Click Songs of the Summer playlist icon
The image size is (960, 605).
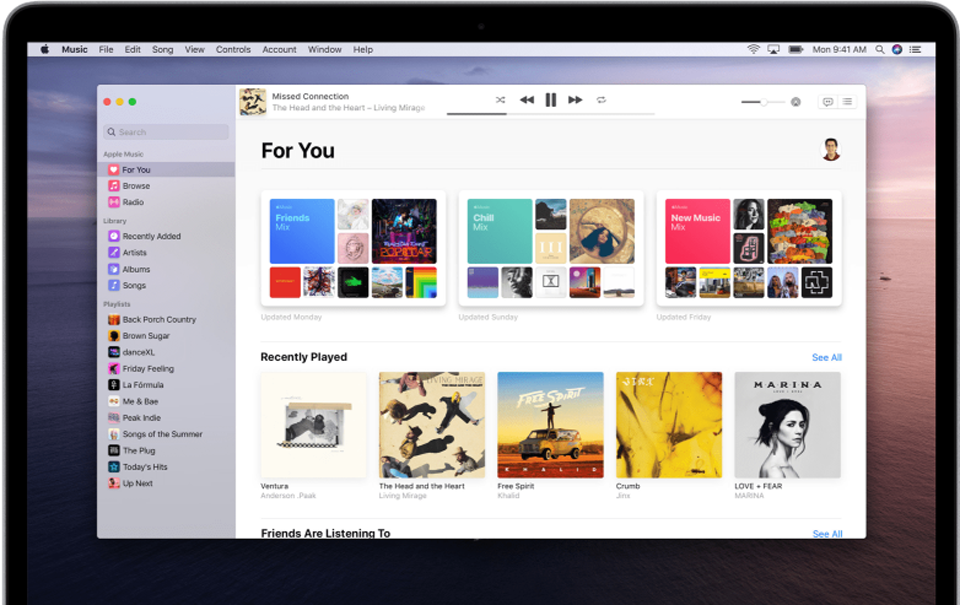114,434
